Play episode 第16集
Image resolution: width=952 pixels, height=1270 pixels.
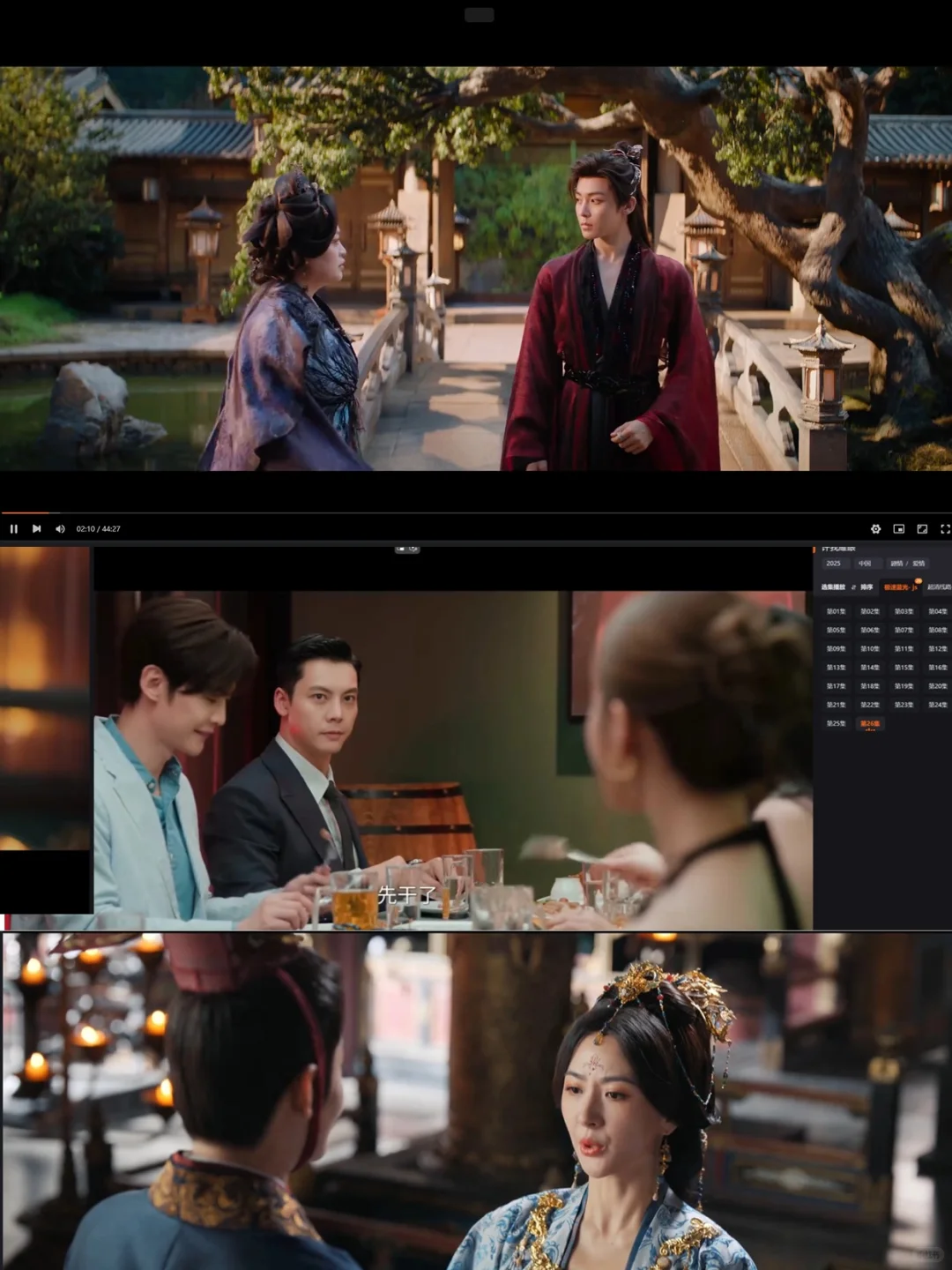click(938, 668)
